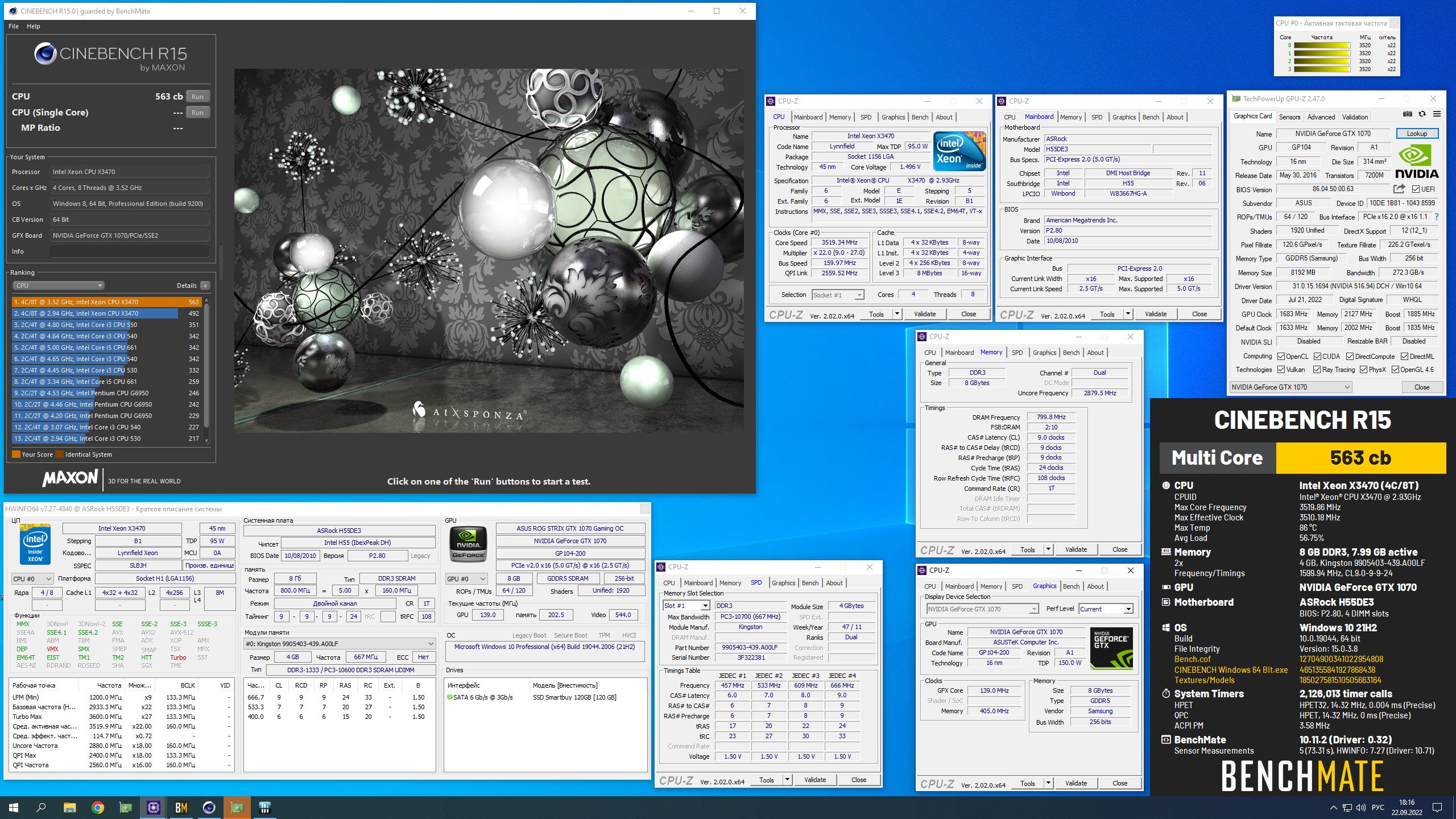Open the notification center icon

tap(1437, 808)
